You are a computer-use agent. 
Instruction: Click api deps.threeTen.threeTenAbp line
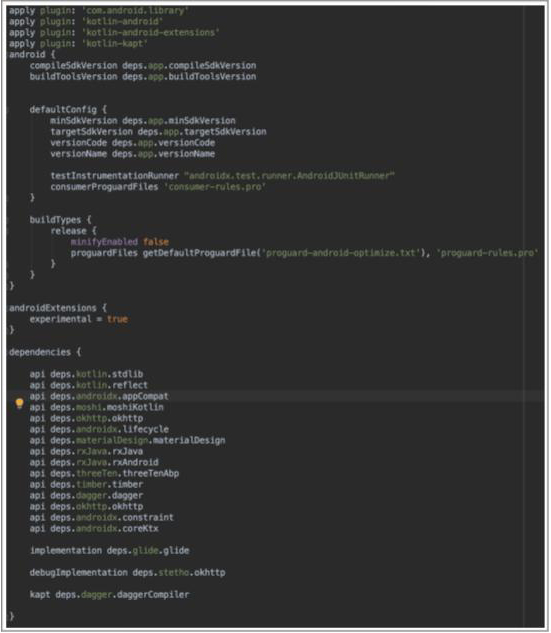[104, 473]
